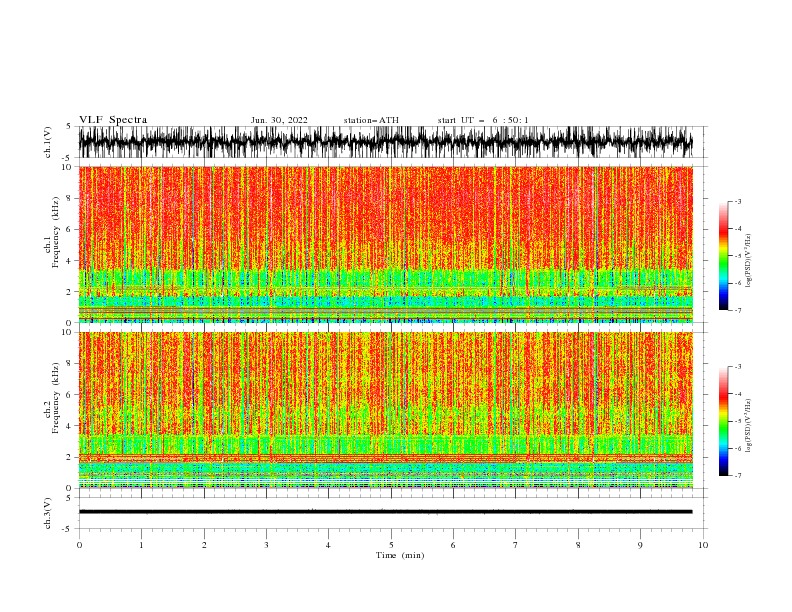792x612 pixels.
Task: Click the "6" kHz tick on ch.2 frequency axis
Action: click(69, 395)
